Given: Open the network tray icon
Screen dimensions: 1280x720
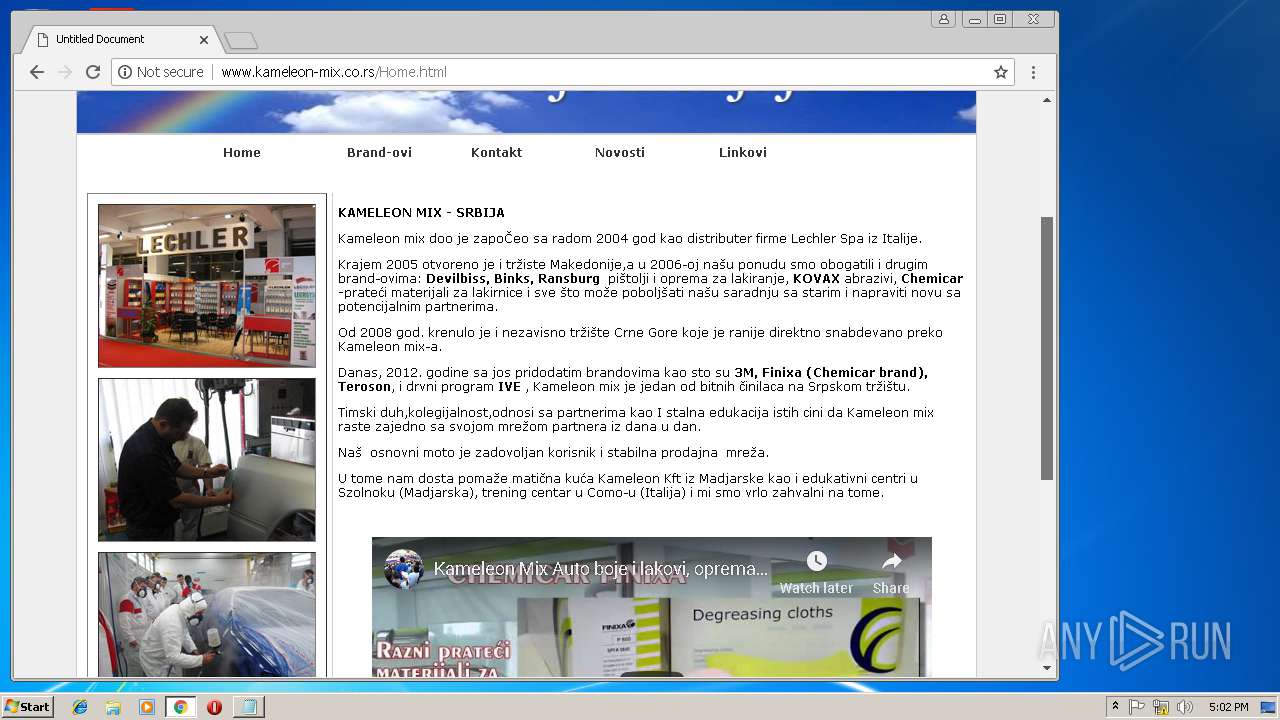Looking at the screenshot, I should (1161, 707).
